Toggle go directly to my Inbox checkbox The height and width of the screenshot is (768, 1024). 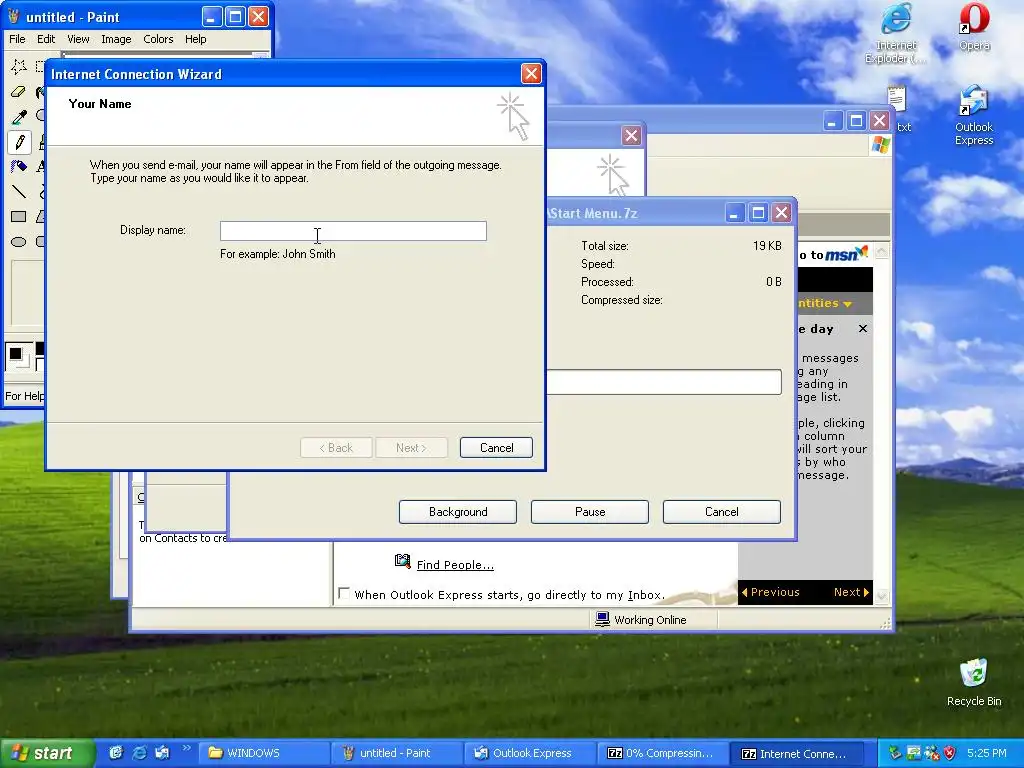pos(344,593)
